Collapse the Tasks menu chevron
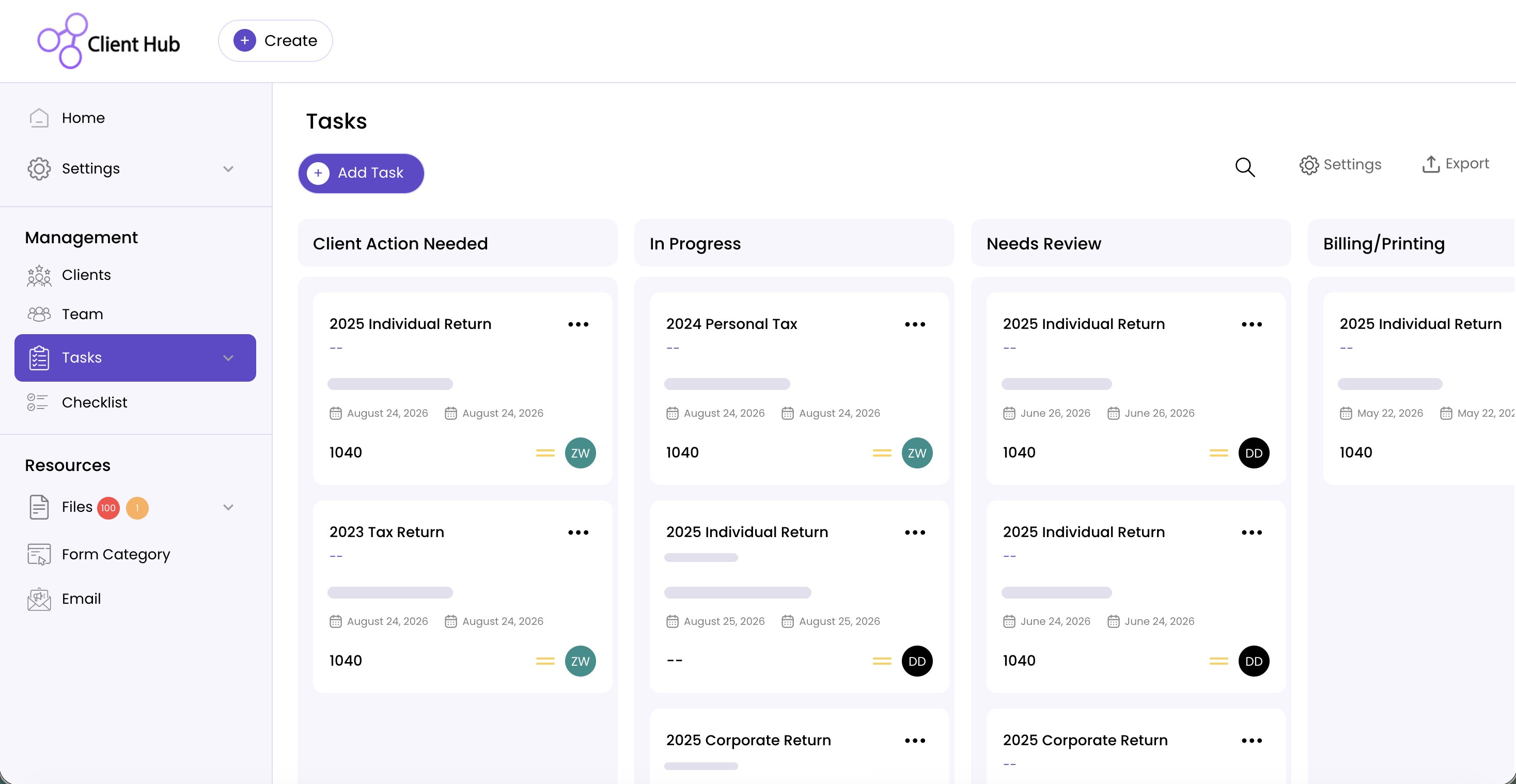 [x=228, y=358]
